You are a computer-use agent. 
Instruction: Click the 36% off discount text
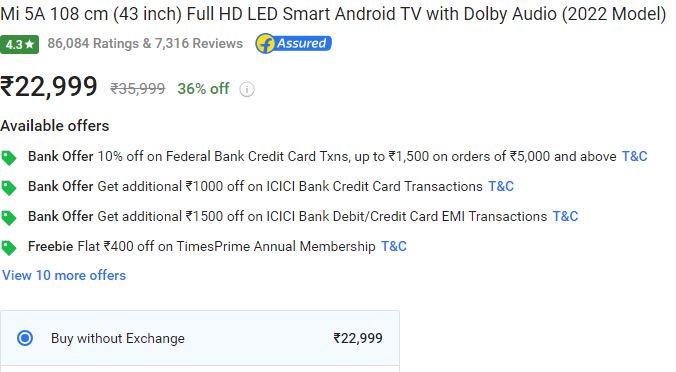[203, 89]
